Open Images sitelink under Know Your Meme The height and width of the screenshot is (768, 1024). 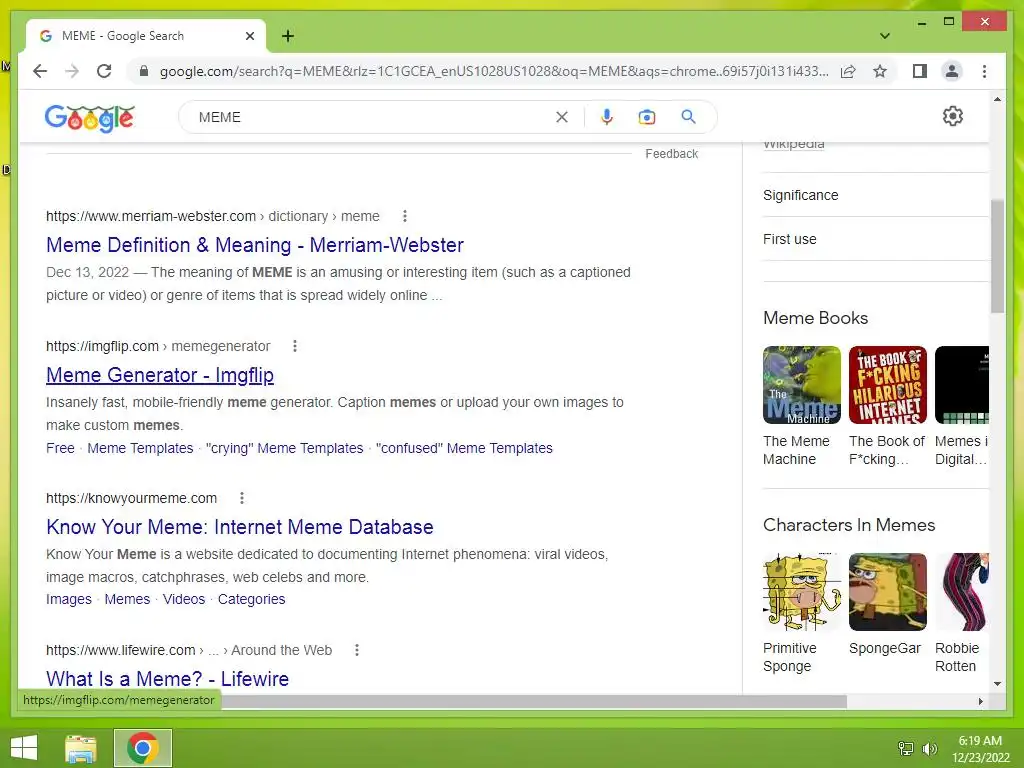(69, 600)
